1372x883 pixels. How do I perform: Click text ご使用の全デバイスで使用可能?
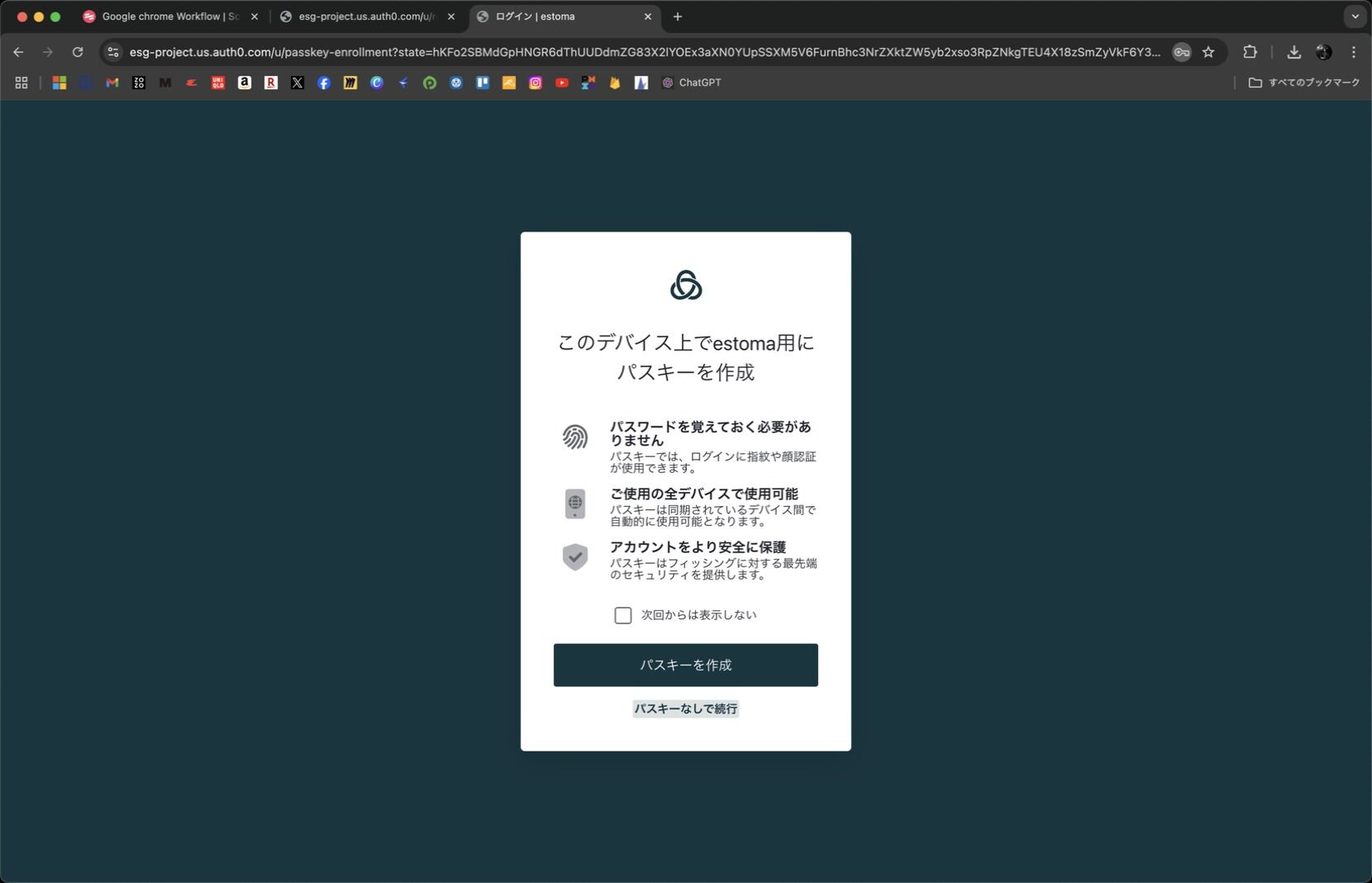(704, 494)
